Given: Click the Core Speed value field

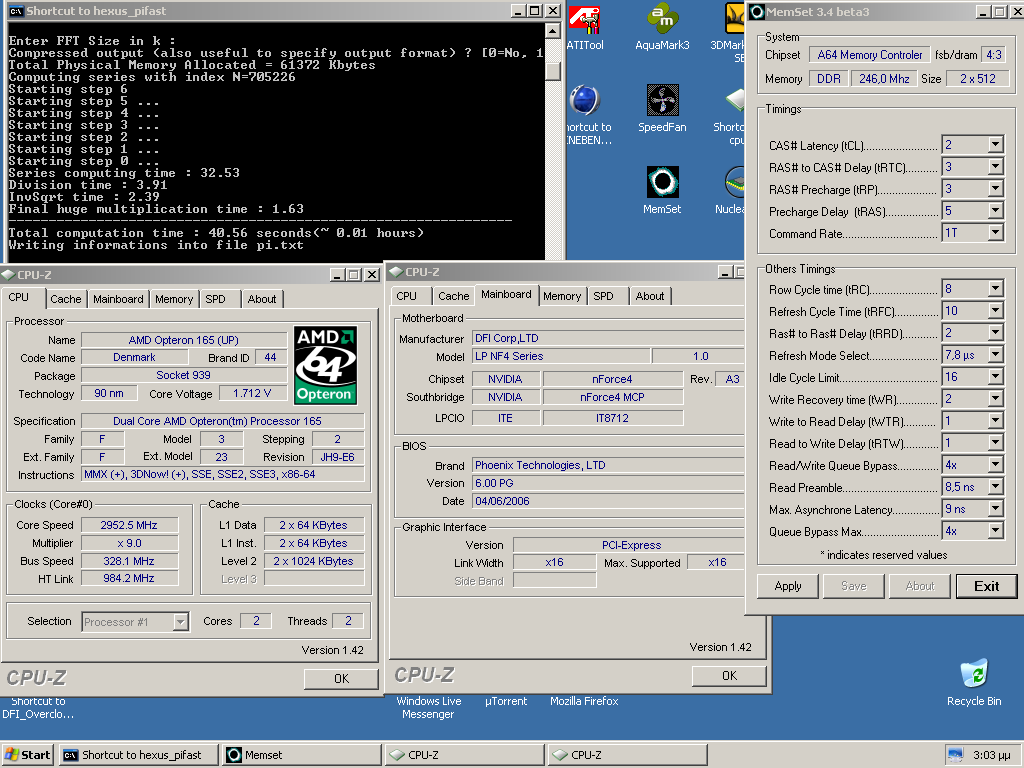Looking at the screenshot, I should point(129,525).
